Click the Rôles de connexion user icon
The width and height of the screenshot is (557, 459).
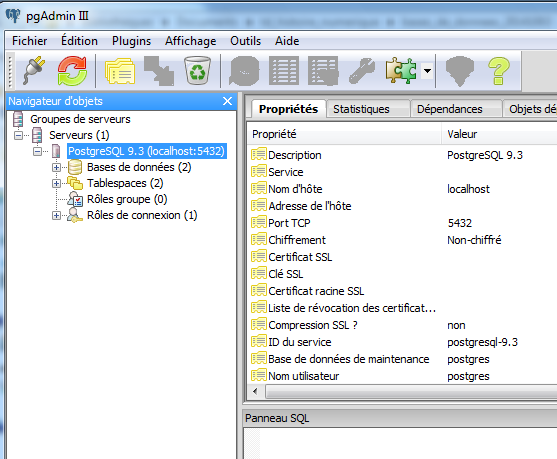[75, 215]
